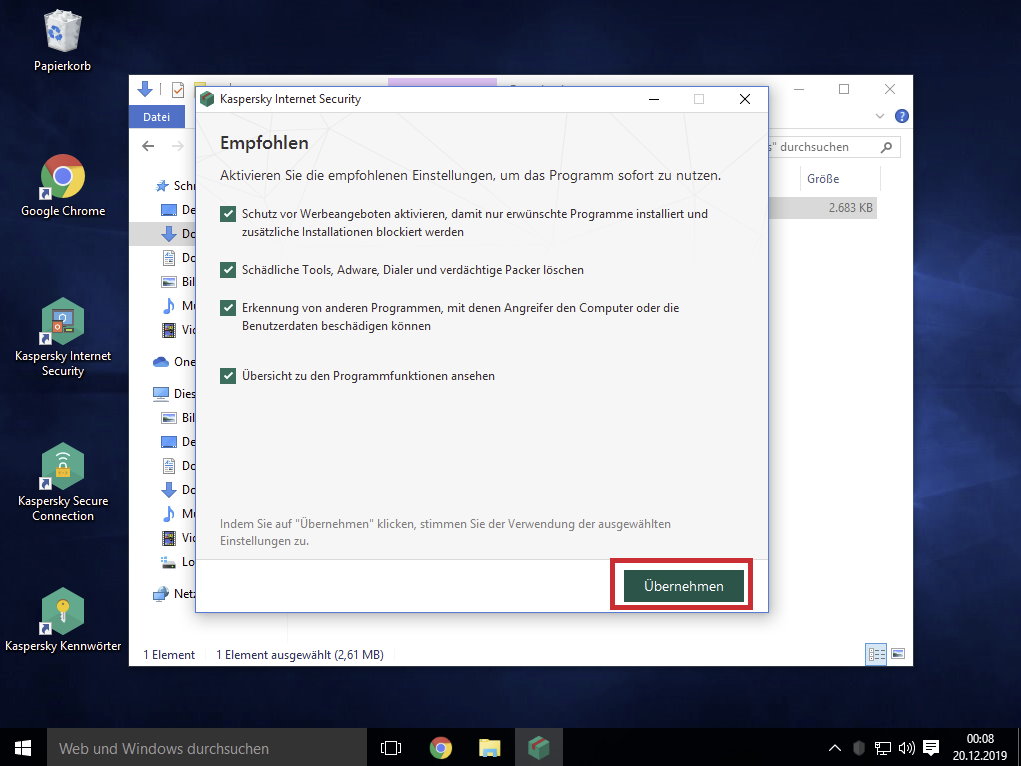Click the network tray icon

882,748
